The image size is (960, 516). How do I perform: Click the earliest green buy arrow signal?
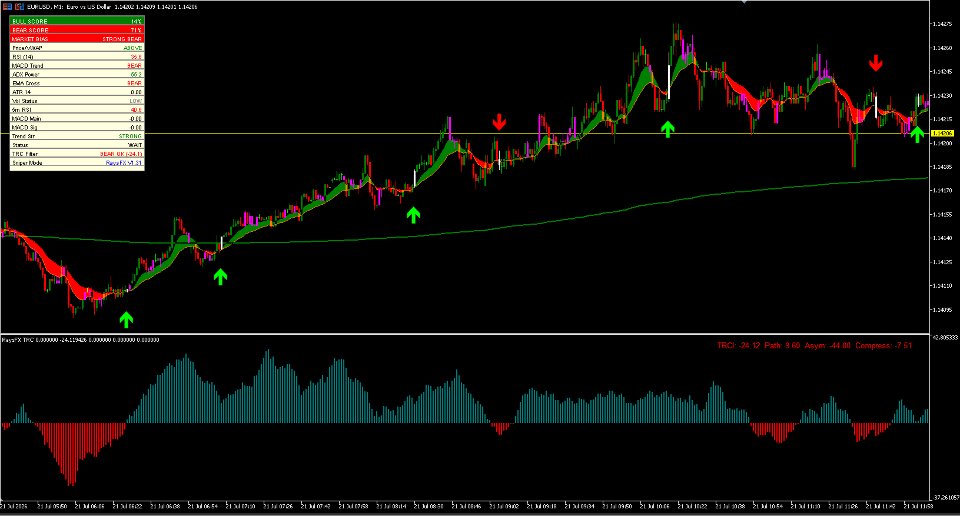(x=126, y=319)
